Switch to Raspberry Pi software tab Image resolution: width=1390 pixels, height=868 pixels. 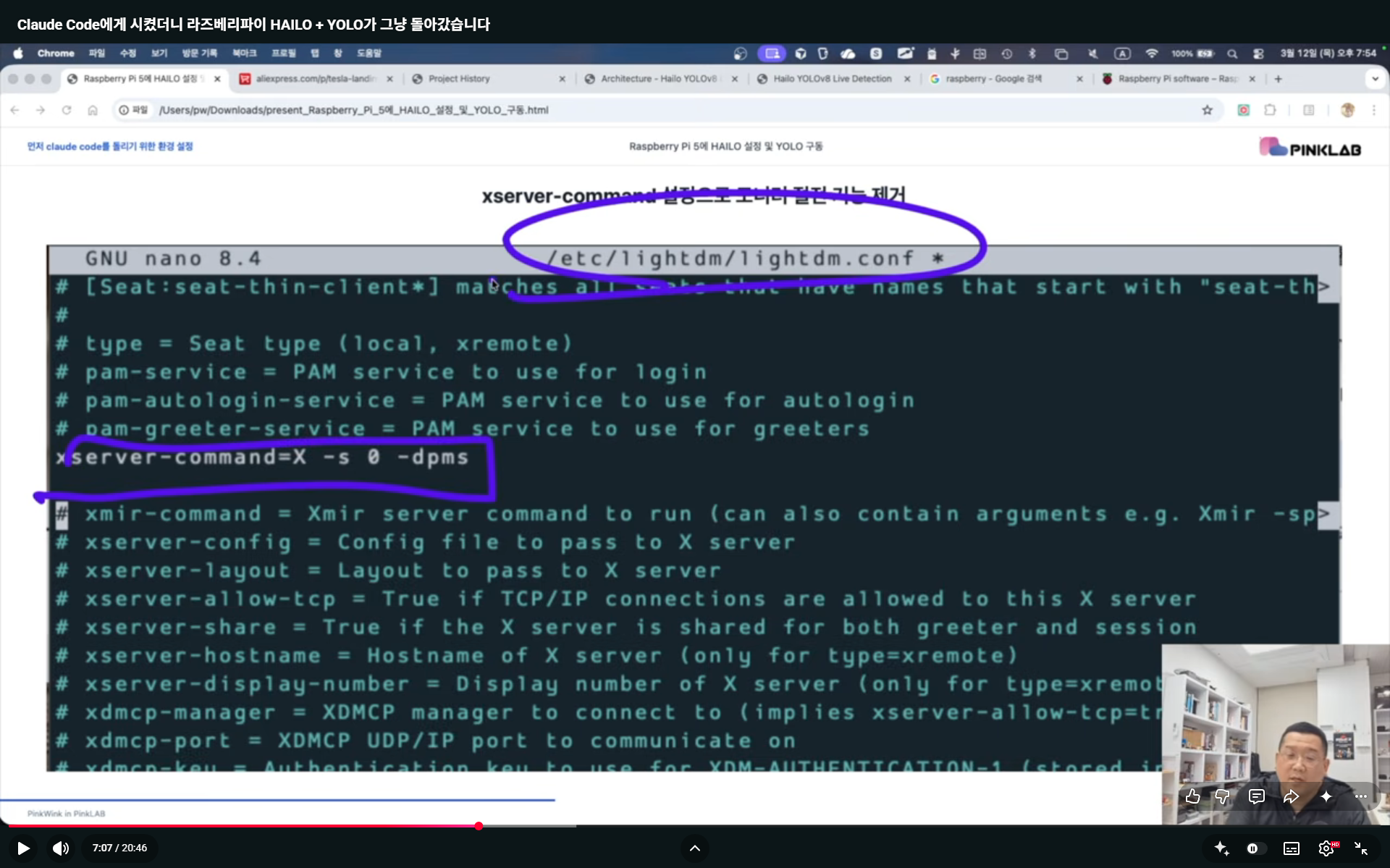click(x=1177, y=79)
